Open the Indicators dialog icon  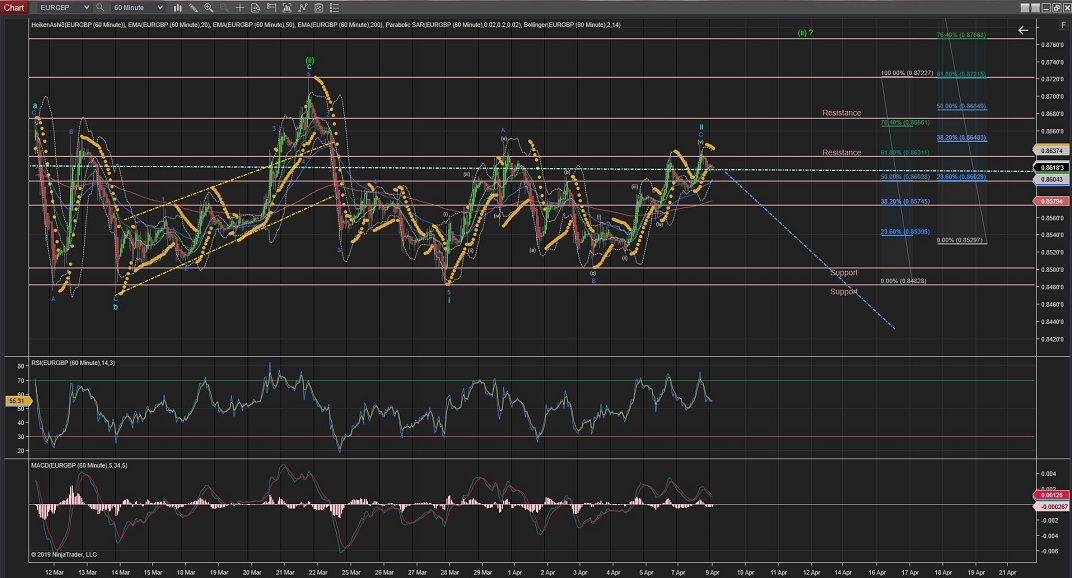(303, 8)
